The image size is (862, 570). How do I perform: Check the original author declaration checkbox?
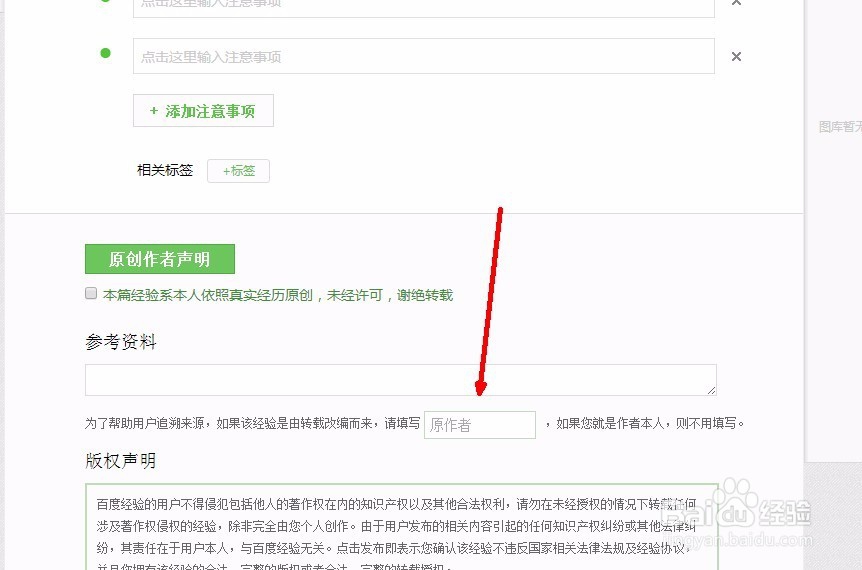tap(91, 294)
